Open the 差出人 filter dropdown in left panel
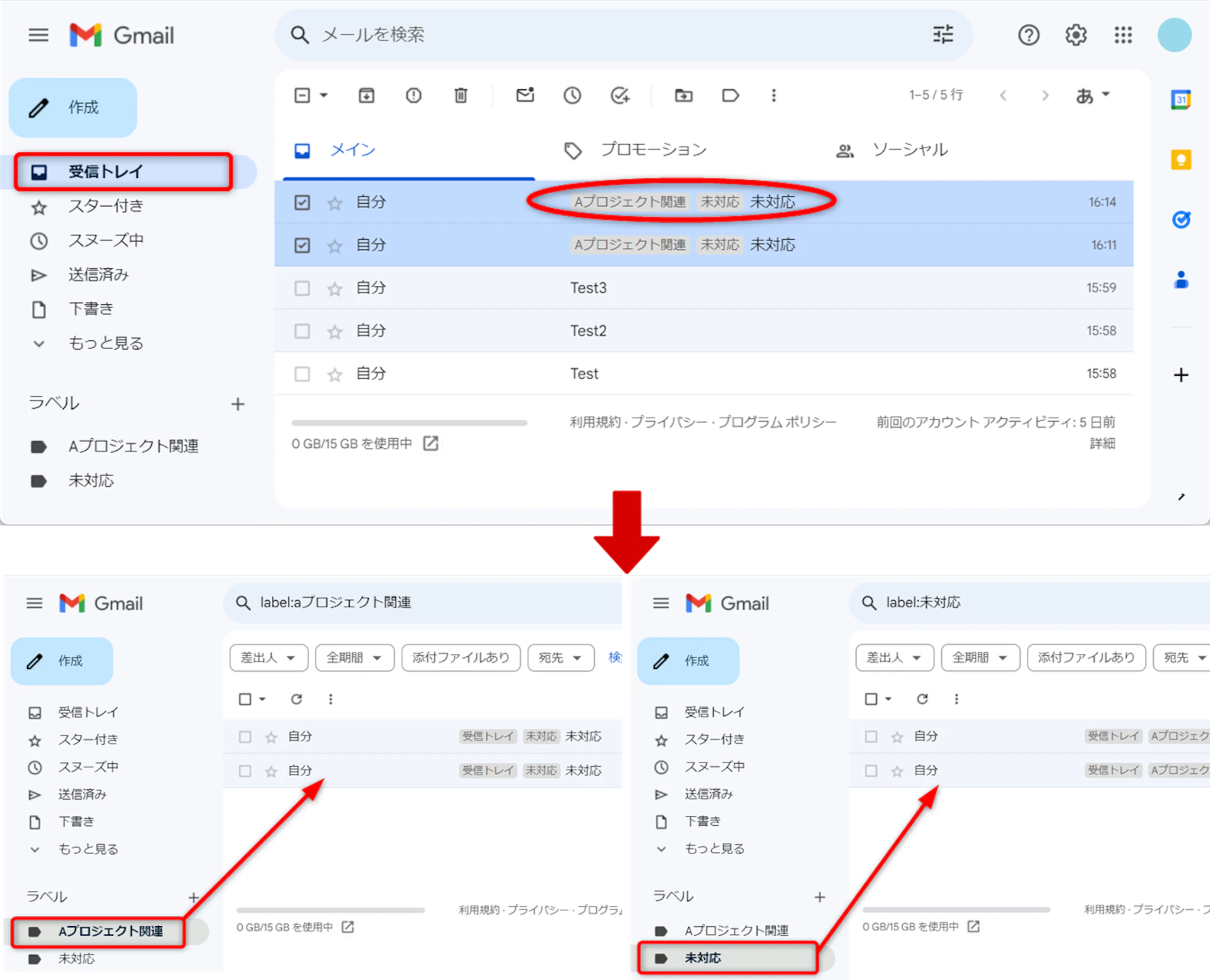1210x980 pixels. (x=268, y=657)
